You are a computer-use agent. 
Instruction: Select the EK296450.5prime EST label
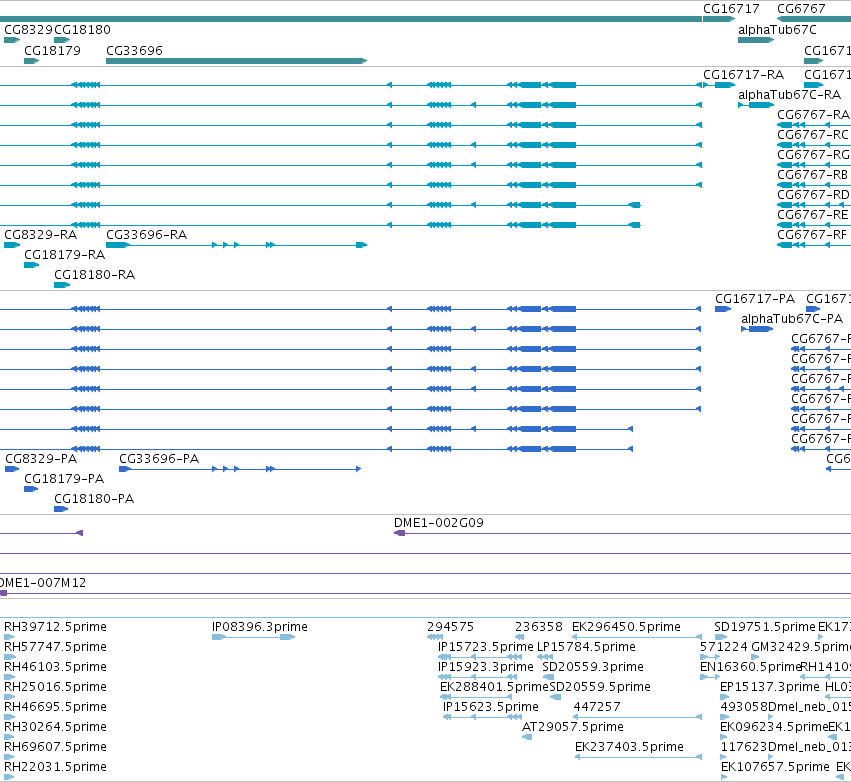(x=626, y=627)
